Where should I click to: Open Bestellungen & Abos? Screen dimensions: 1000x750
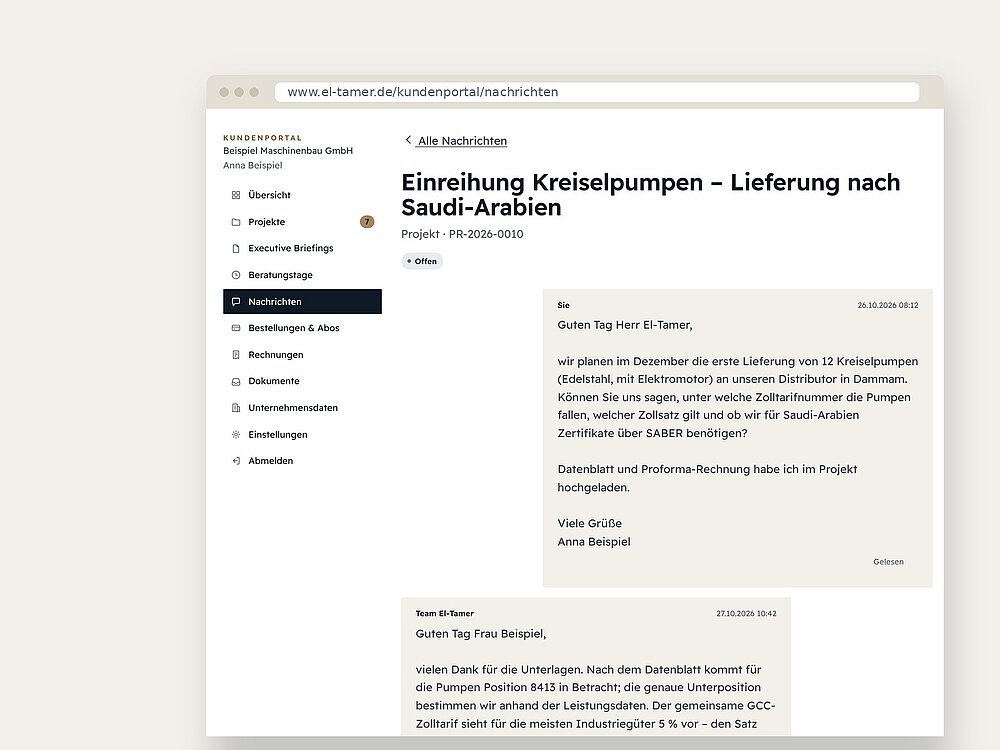tap(302, 328)
